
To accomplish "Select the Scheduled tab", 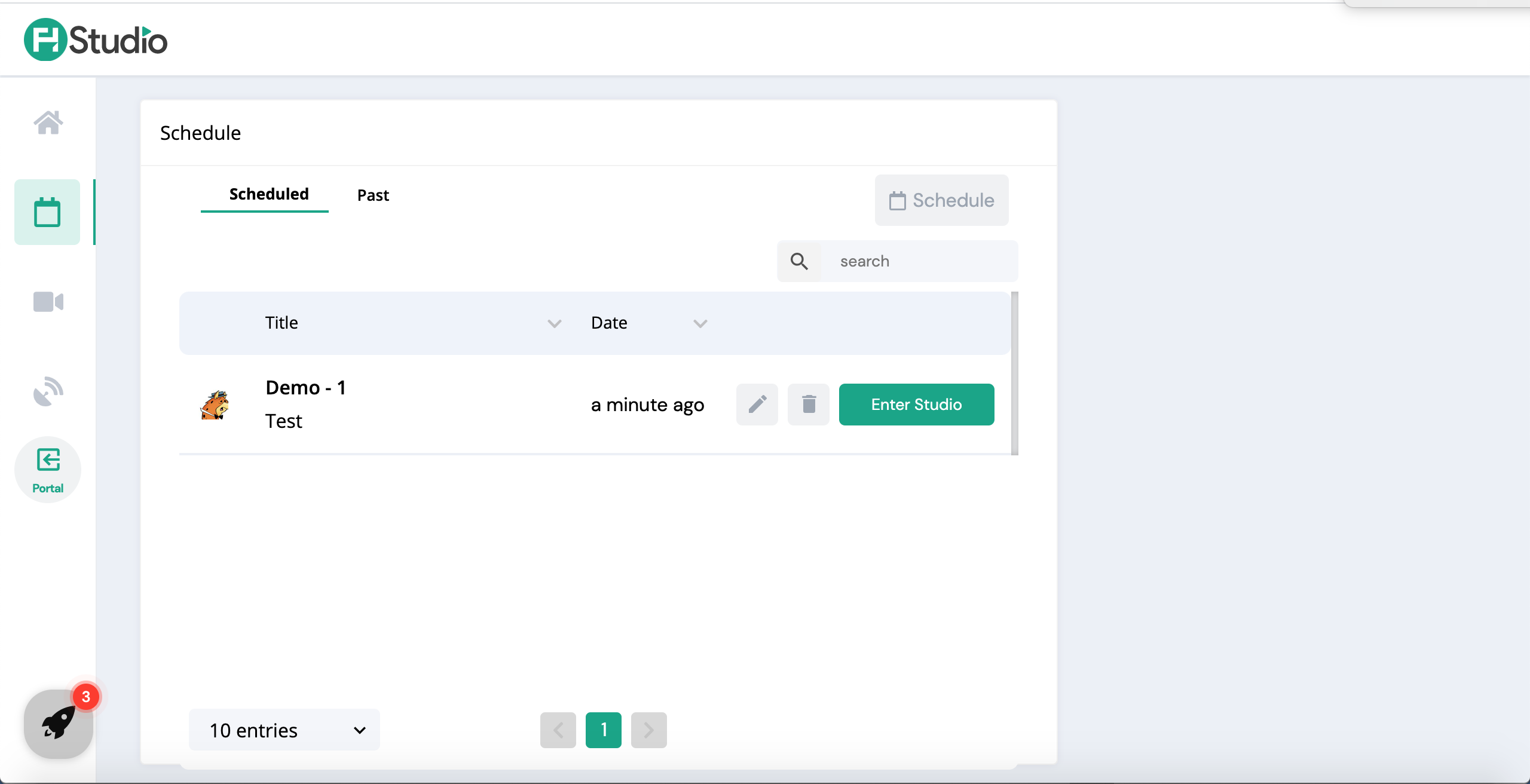I will [268, 194].
